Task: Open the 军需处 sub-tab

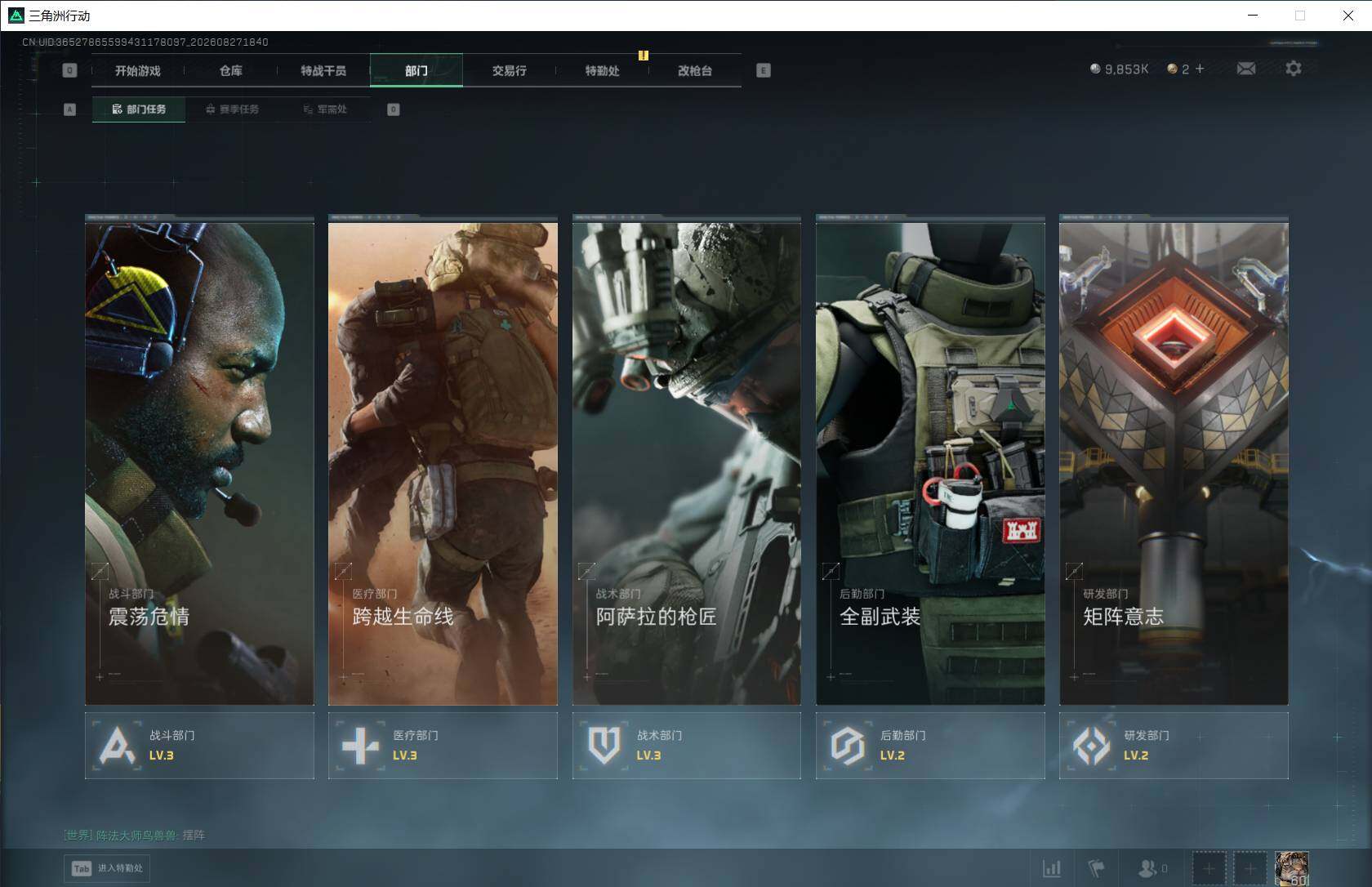Action: pyautogui.click(x=325, y=109)
